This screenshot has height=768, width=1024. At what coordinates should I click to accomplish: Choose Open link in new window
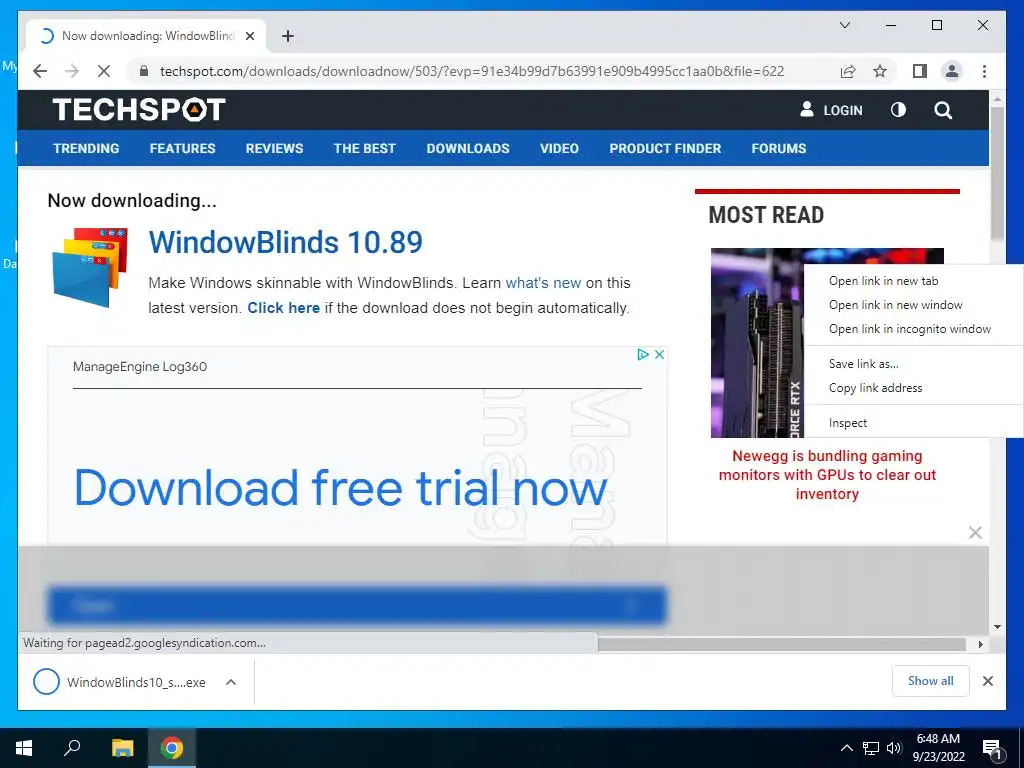pyautogui.click(x=913, y=305)
